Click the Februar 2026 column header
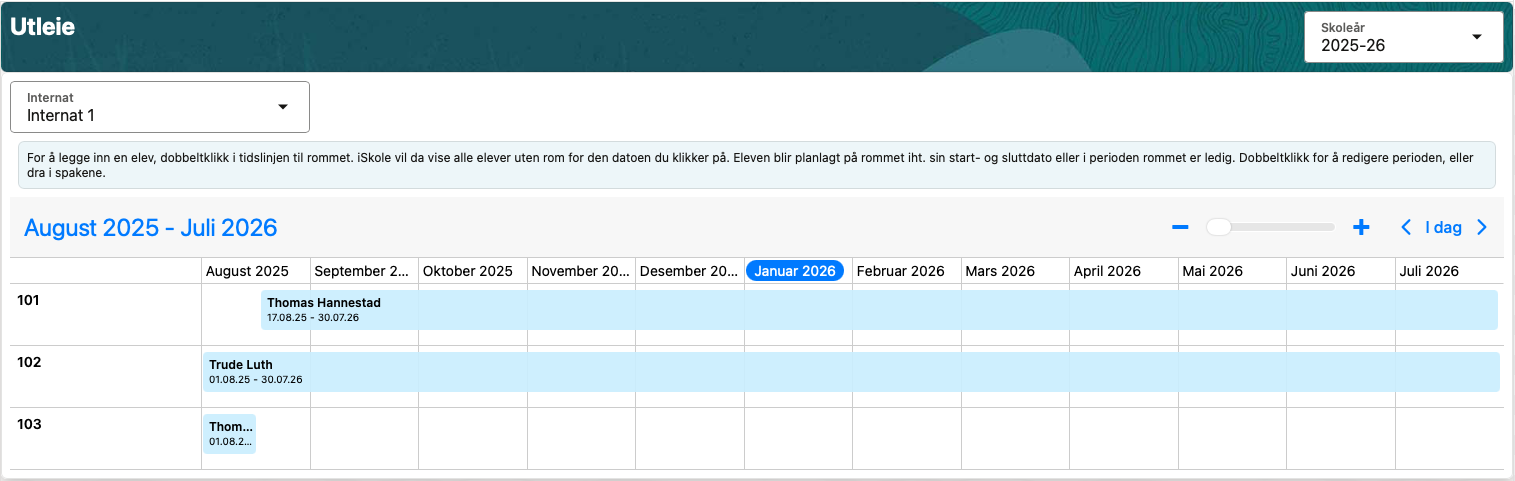 point(900,271)
